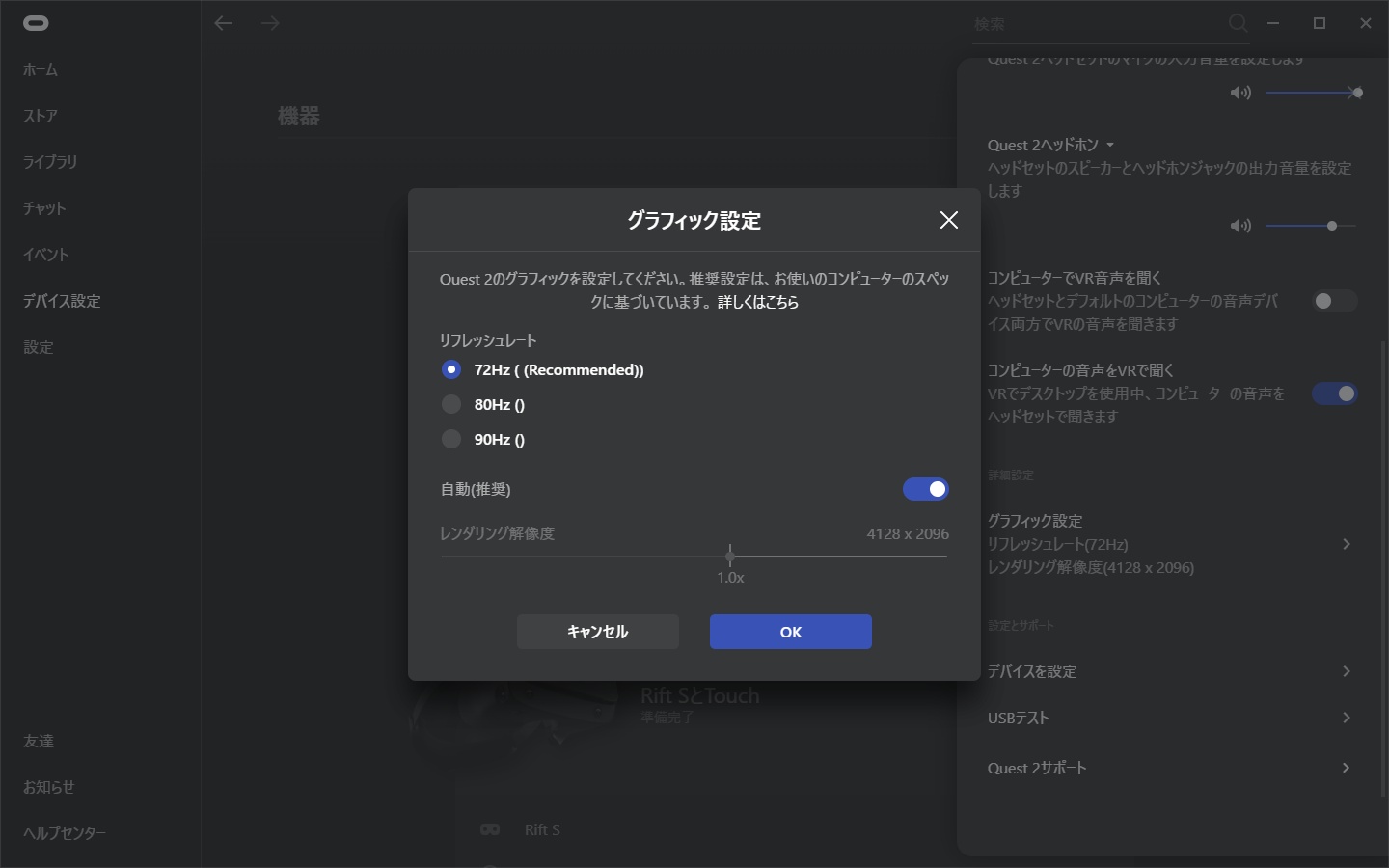1389x868 pixels.
Task: Close the グラフィック設定 dialog with X
Action: [x=949, y=220]
